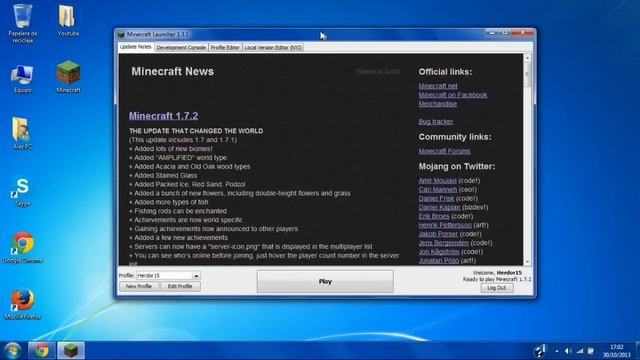Click the Log Out button
This screenshot has width=640, height=360.
click(x=497, y=288)
